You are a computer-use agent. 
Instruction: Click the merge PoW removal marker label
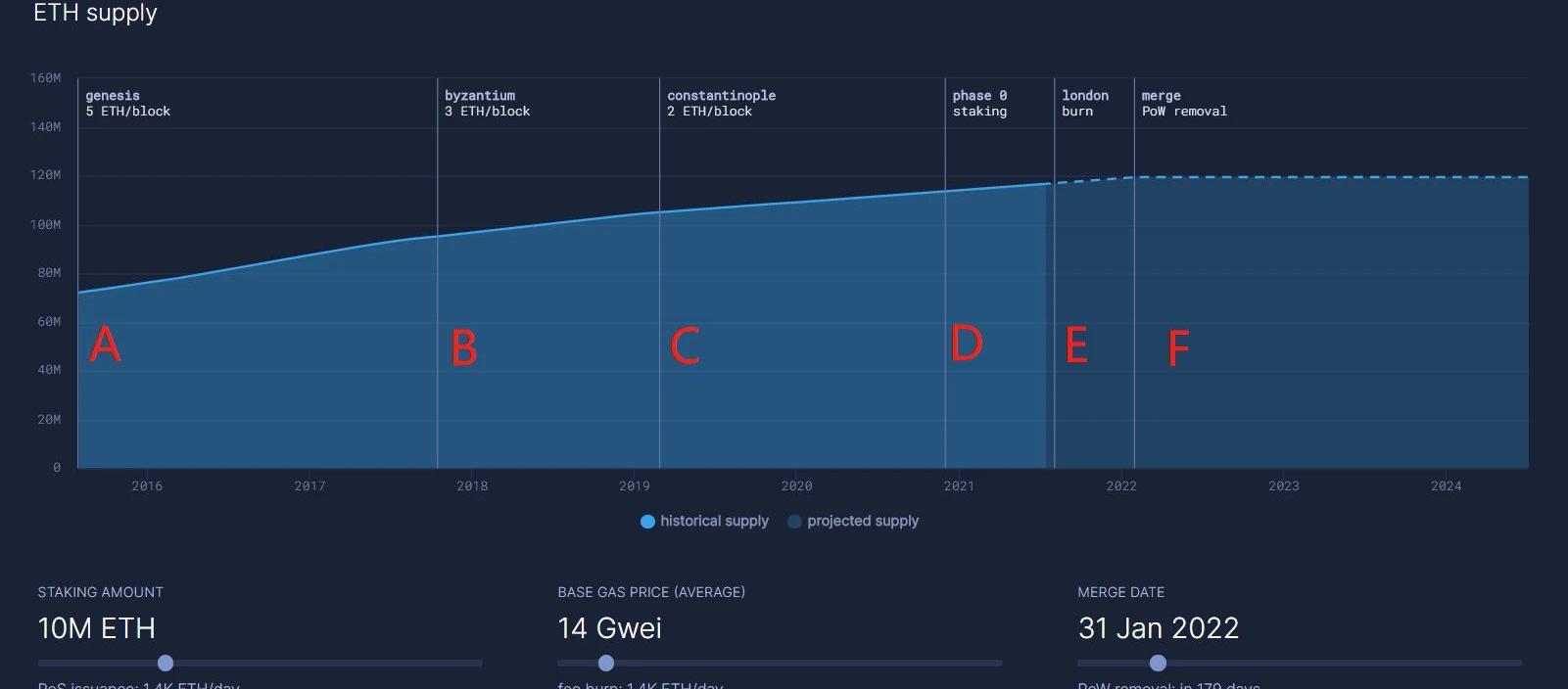click(1183, 104)
